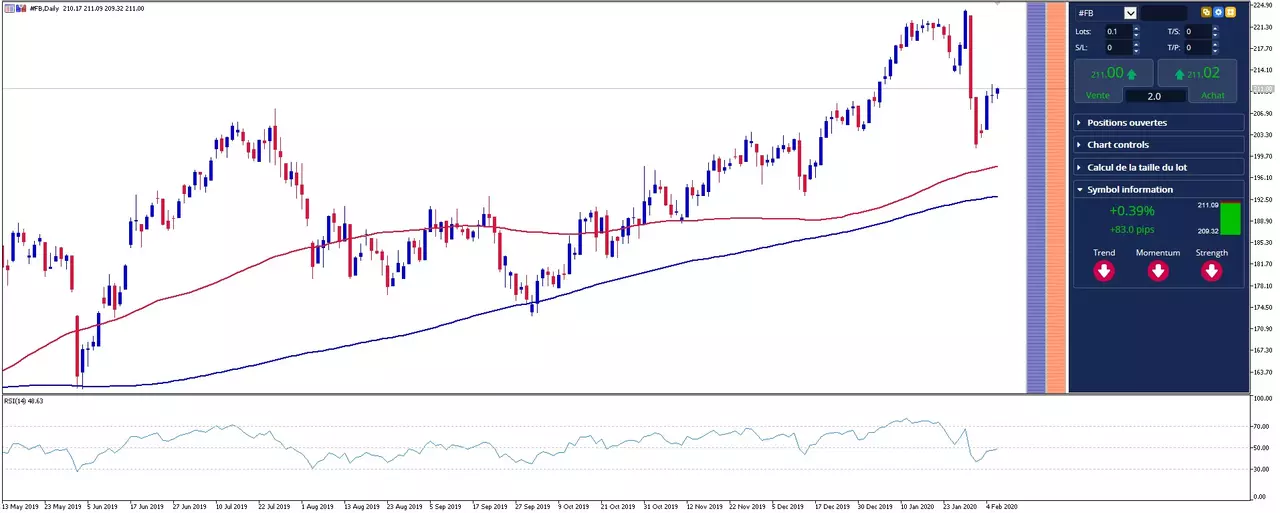This screenshot has width=1280, height=513.
Task: Click the yellow expand icon in panel header
Action: 1230,12
